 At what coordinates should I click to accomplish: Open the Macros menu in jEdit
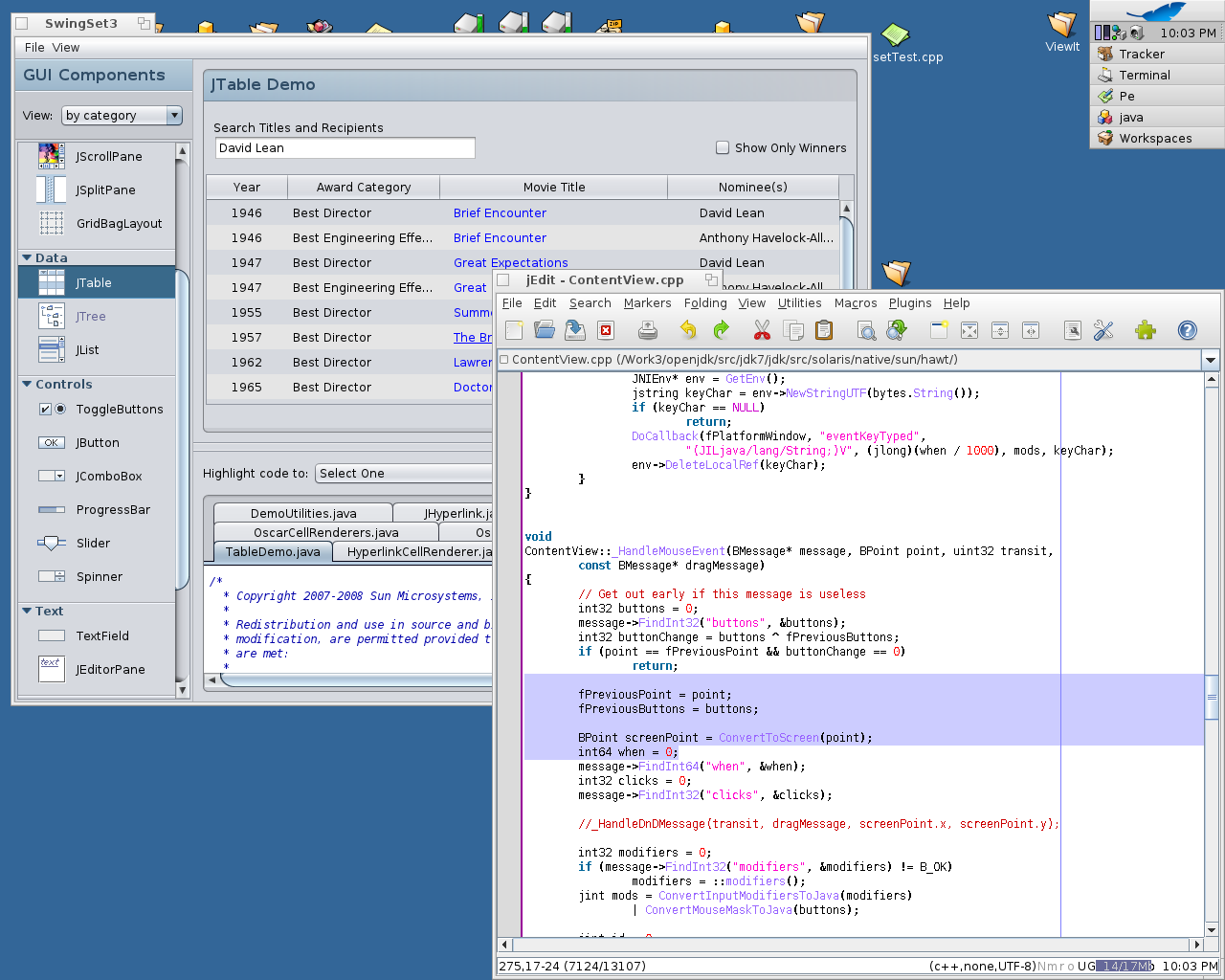[856, 302]
